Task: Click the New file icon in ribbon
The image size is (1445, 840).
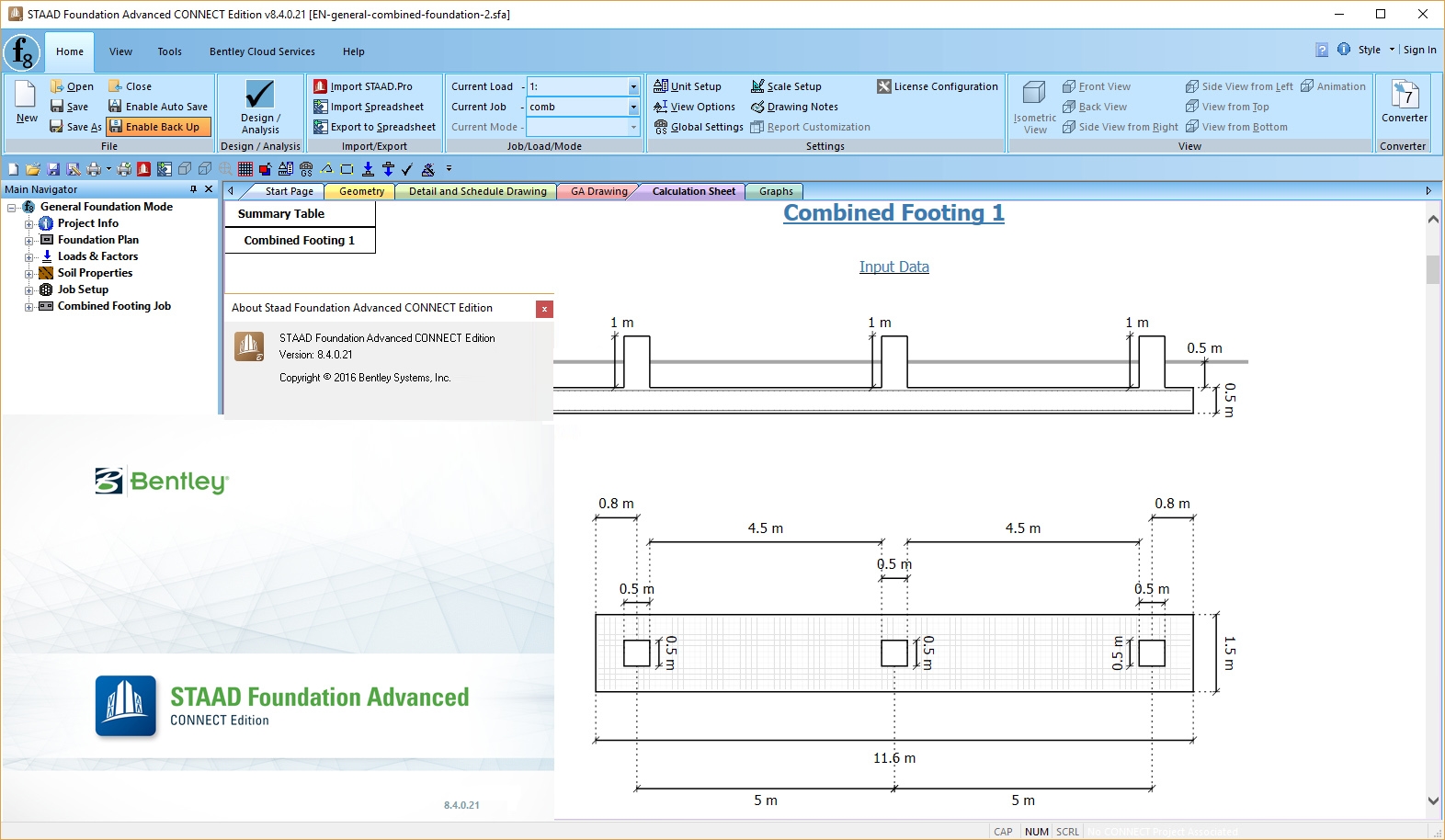Action: click(26, 94)
